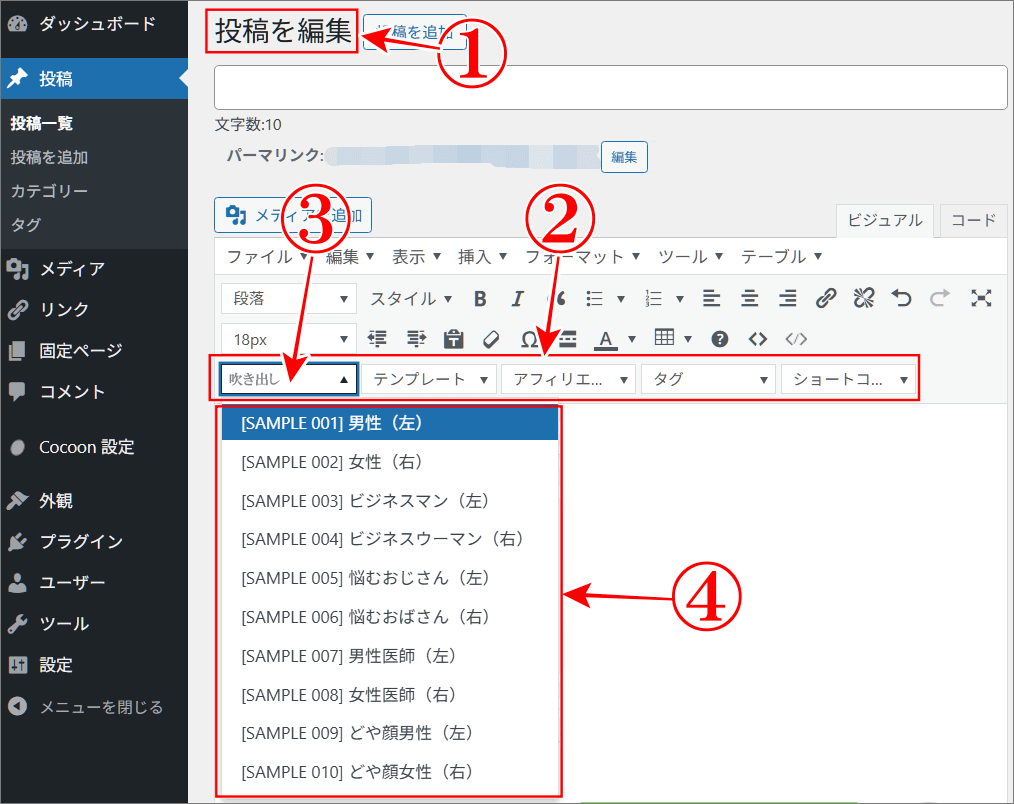Toggle fullscreen editing mode
The height and width of the screenshot is (804, 1014).
[982, 298]
